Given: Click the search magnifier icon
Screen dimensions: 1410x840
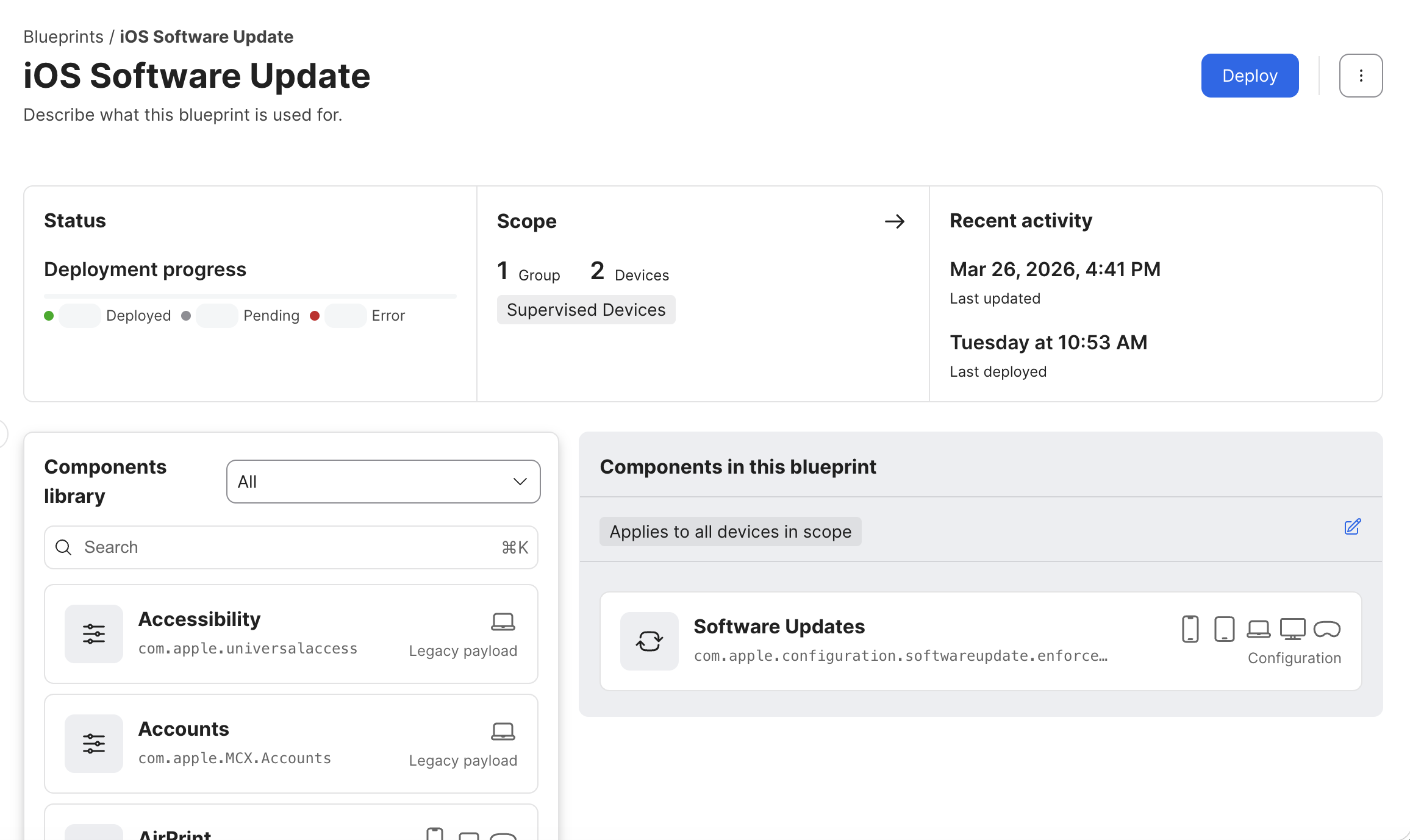Looking at the screenshot, I should tap(63, 547).
